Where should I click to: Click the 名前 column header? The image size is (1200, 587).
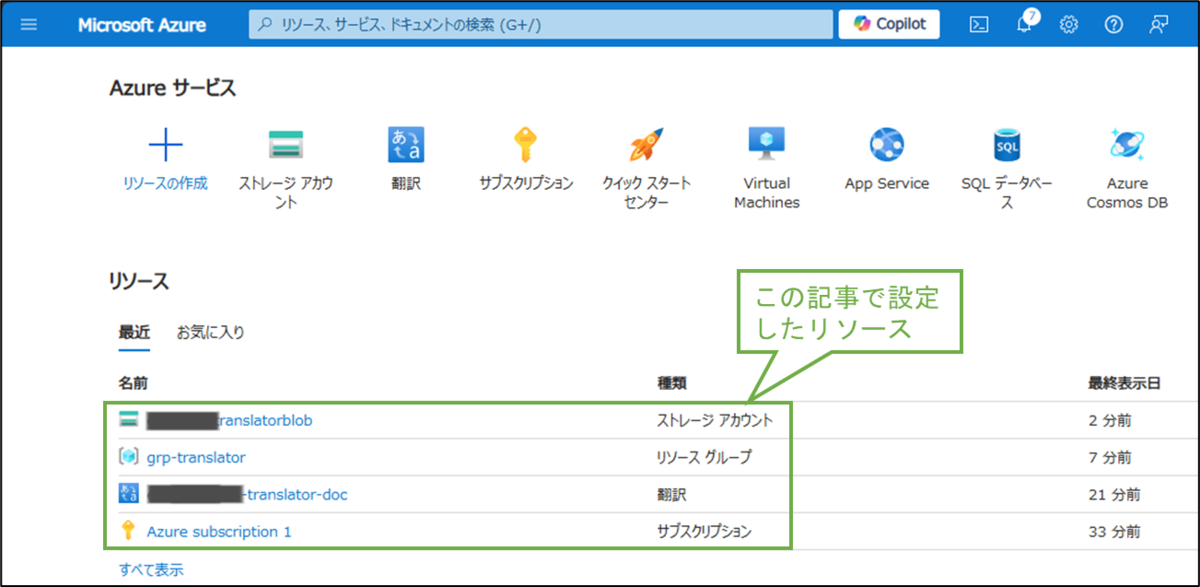(x=133, y=383)
